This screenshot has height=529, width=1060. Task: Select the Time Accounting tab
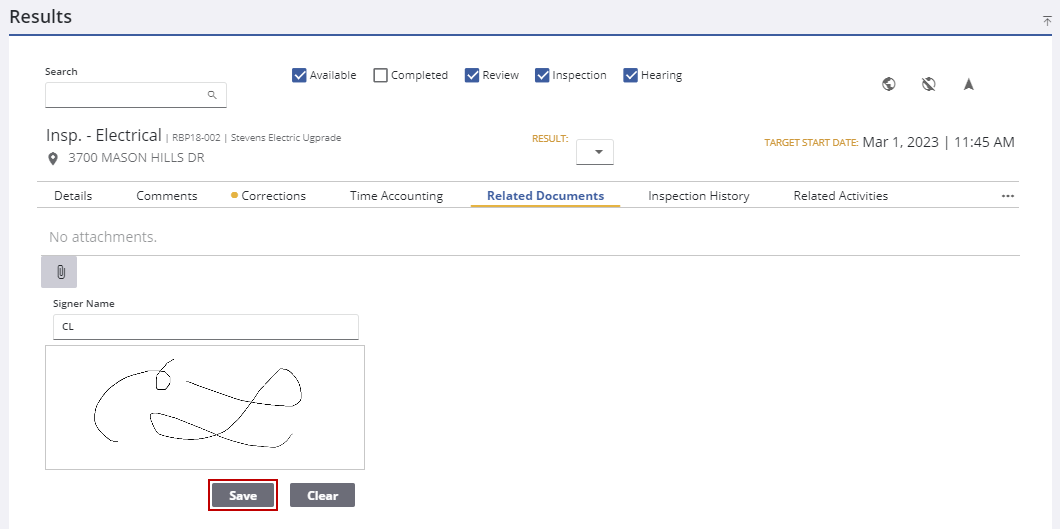[x=396, y=196]
